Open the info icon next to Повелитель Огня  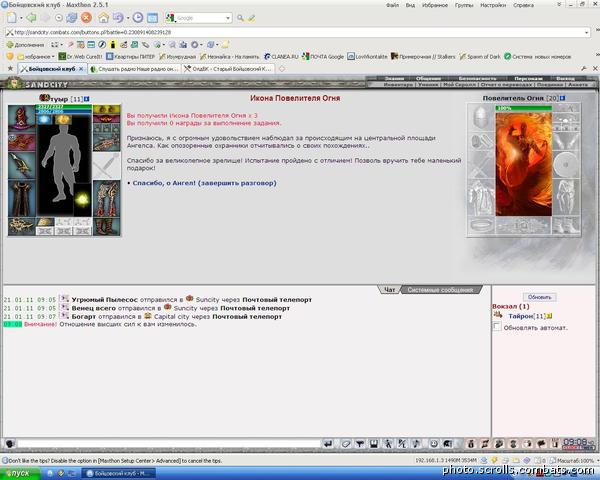pyautogui.click(x=562, y=98)
